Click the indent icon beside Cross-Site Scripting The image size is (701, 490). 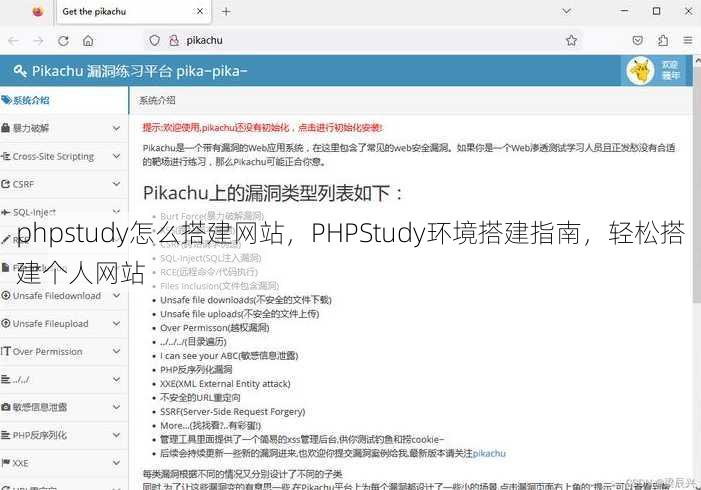pos(5,156)
